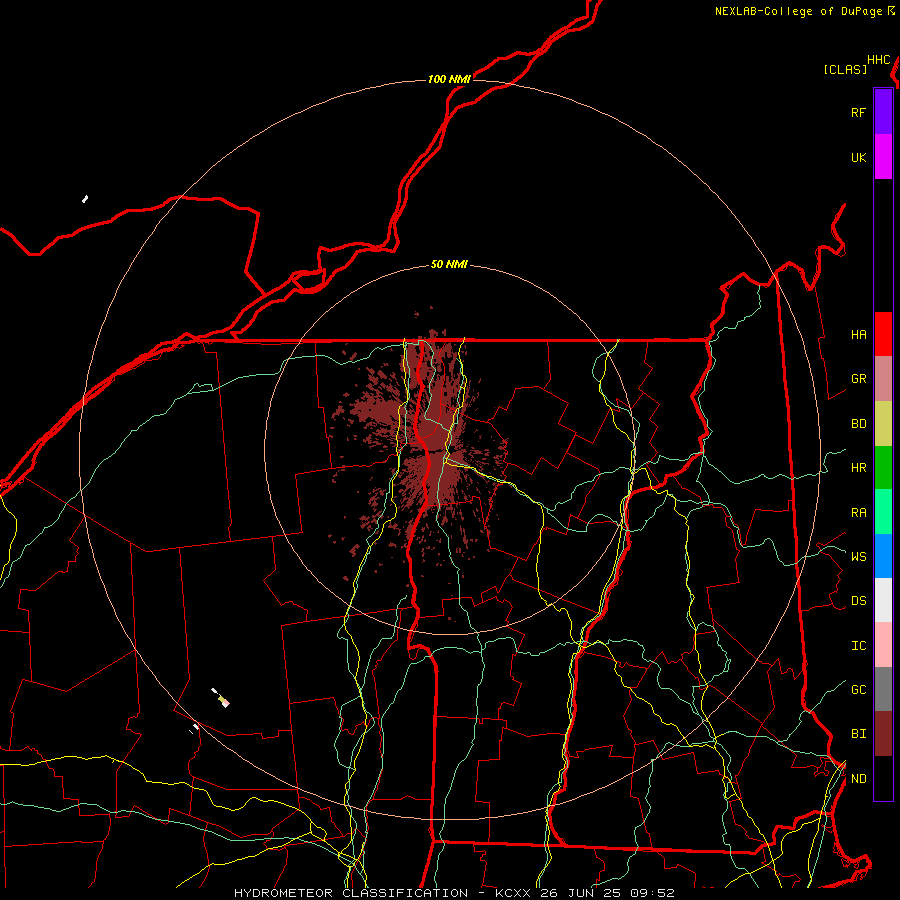Click the ND legend label

tap(858, 778)
